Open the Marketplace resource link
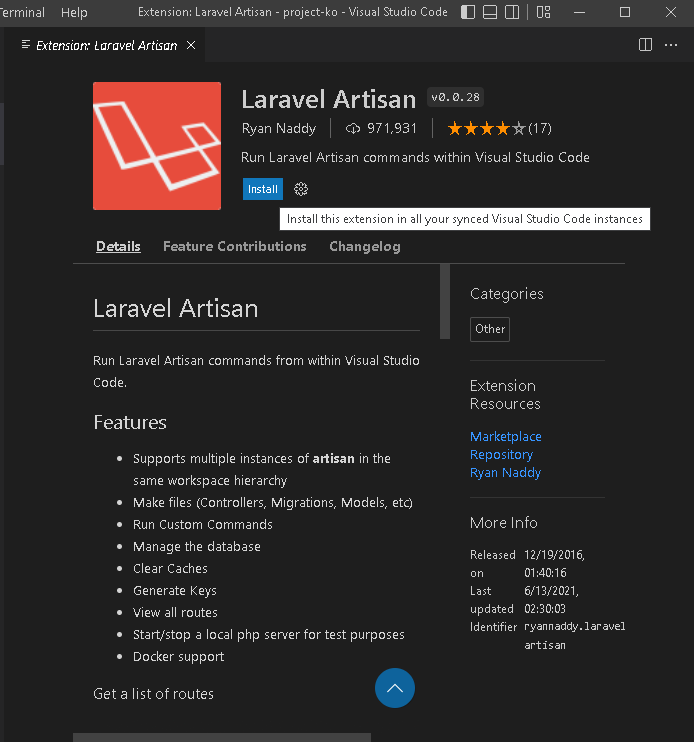 pyautogui.click(x=505, y=436)
